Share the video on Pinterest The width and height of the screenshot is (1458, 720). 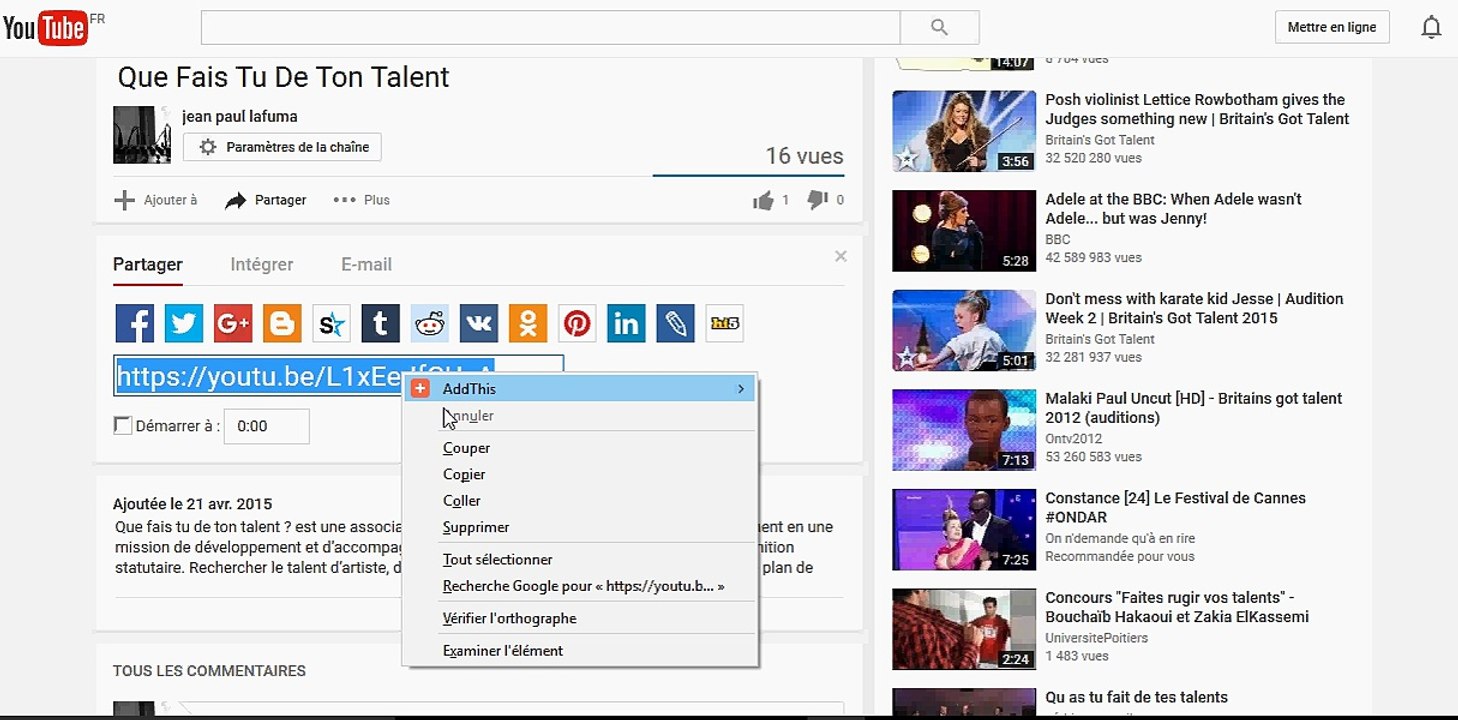click(577, 323)
